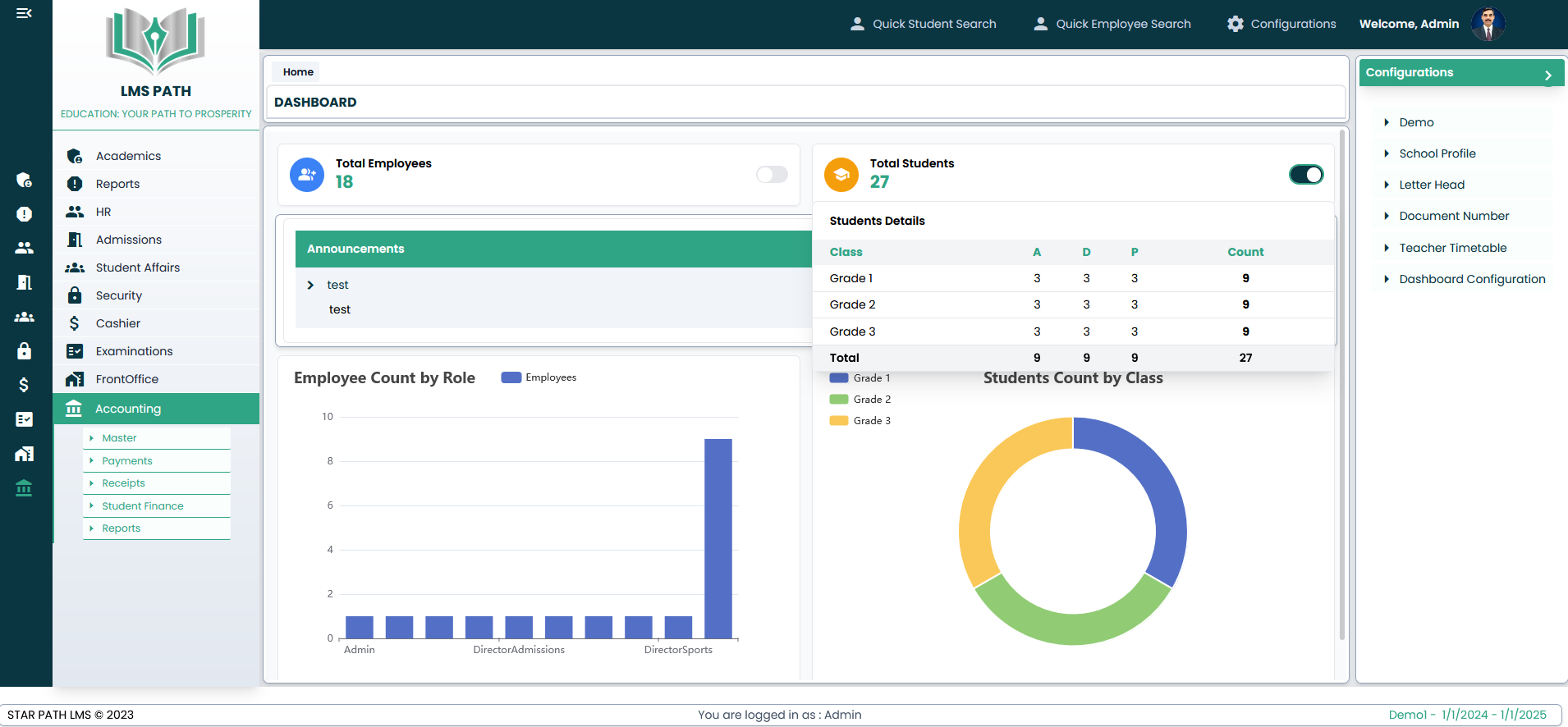This screenshot has width=1568, height=727.
Task: Click the Admissions door icon in narrow sidebar strip
Action: pyautogui.click(x=24, y=282)
